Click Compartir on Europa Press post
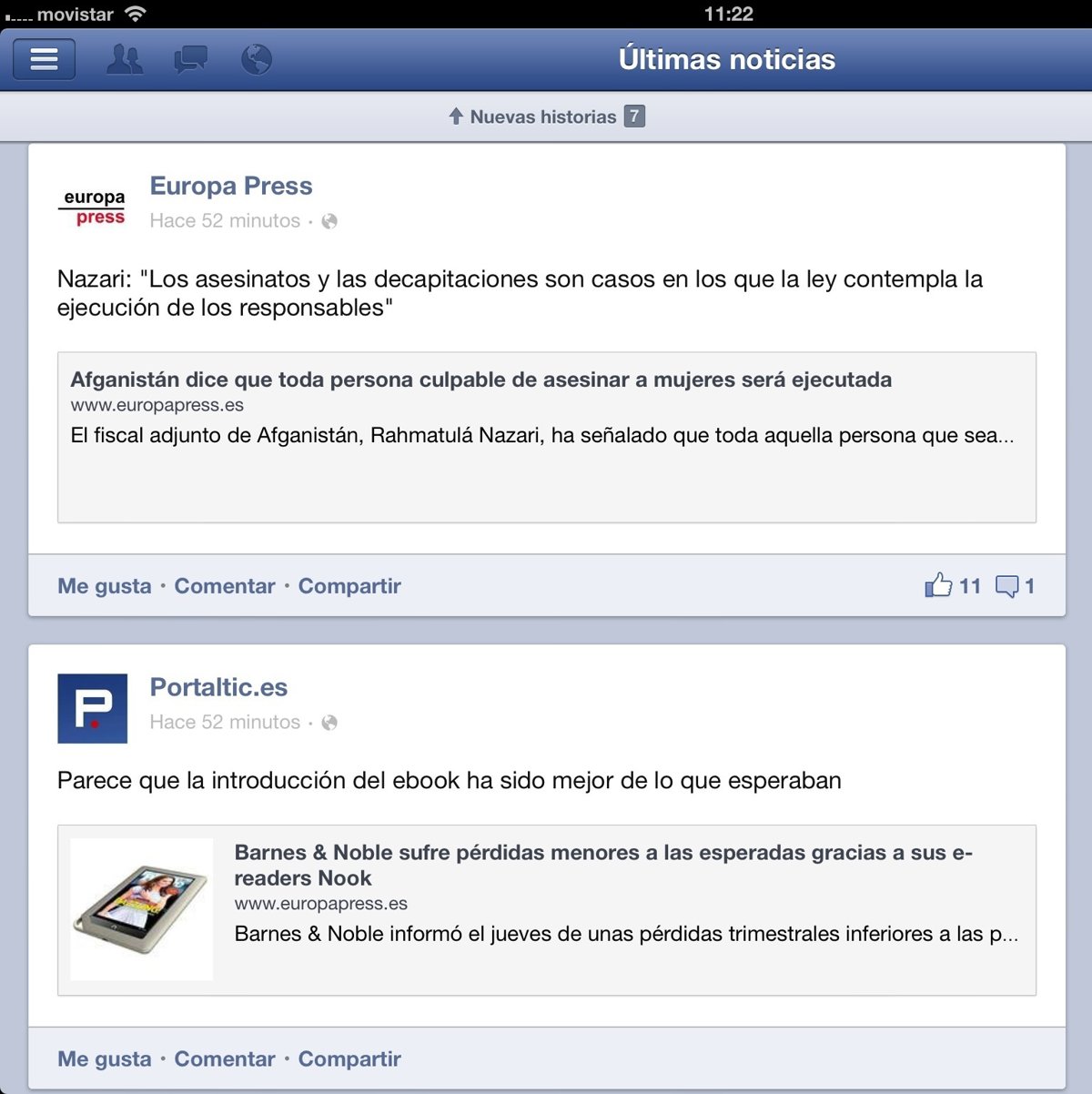The image size is (1092, 1094). tap(349, 586)
